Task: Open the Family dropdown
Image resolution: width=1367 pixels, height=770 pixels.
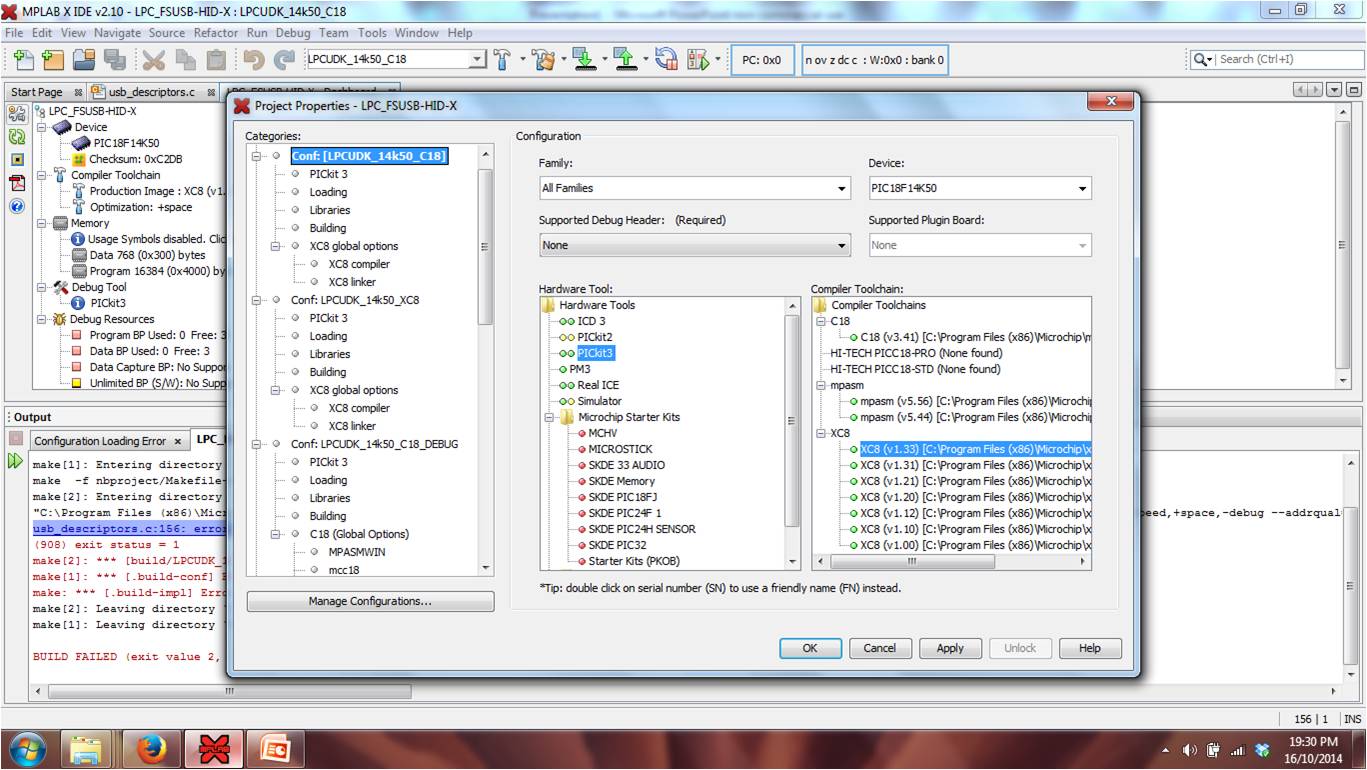Action: 695,188
